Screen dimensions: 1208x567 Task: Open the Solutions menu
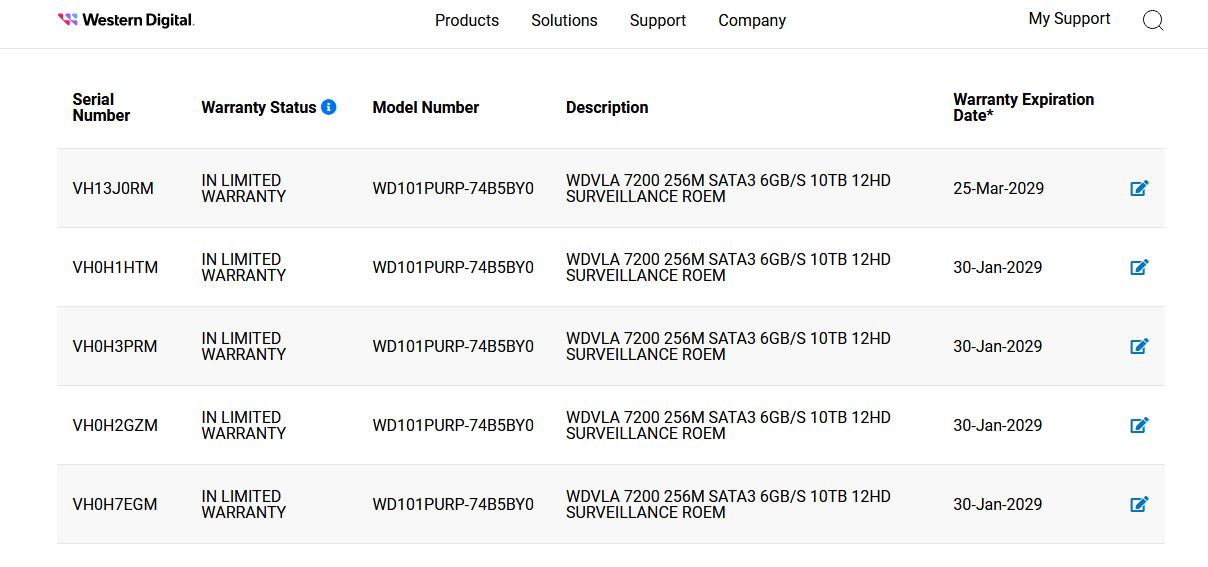[x=564, y=20]
